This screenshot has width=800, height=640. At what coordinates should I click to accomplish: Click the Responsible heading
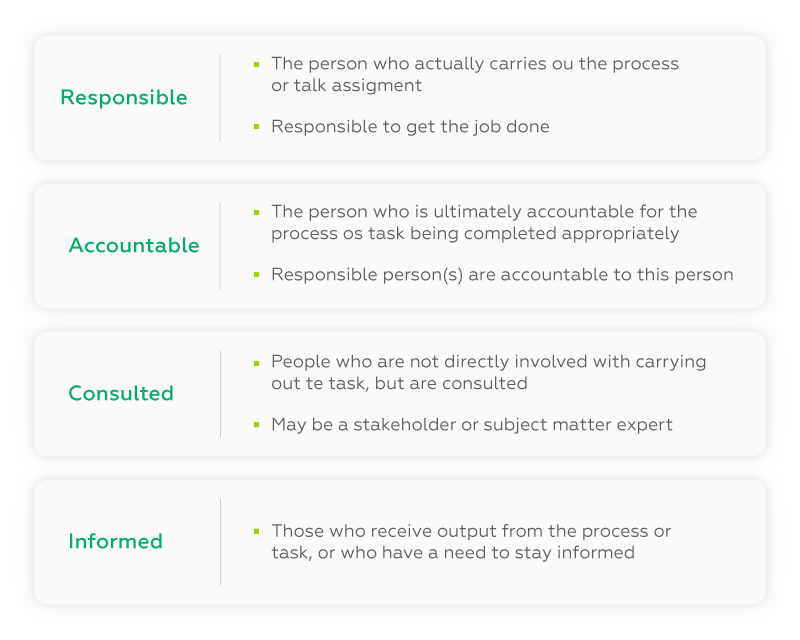coord(124,97)
